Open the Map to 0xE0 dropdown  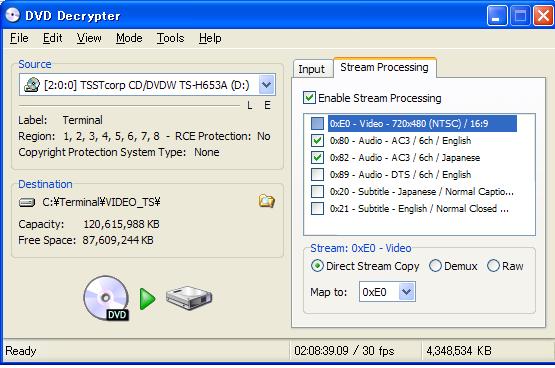(406, 292)
